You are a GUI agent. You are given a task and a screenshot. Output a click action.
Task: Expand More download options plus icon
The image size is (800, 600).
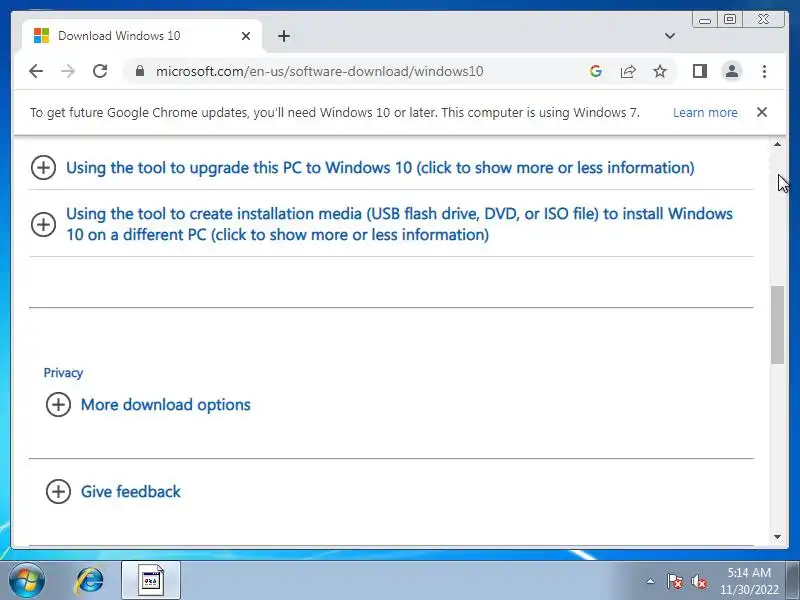tap(58, 405)
